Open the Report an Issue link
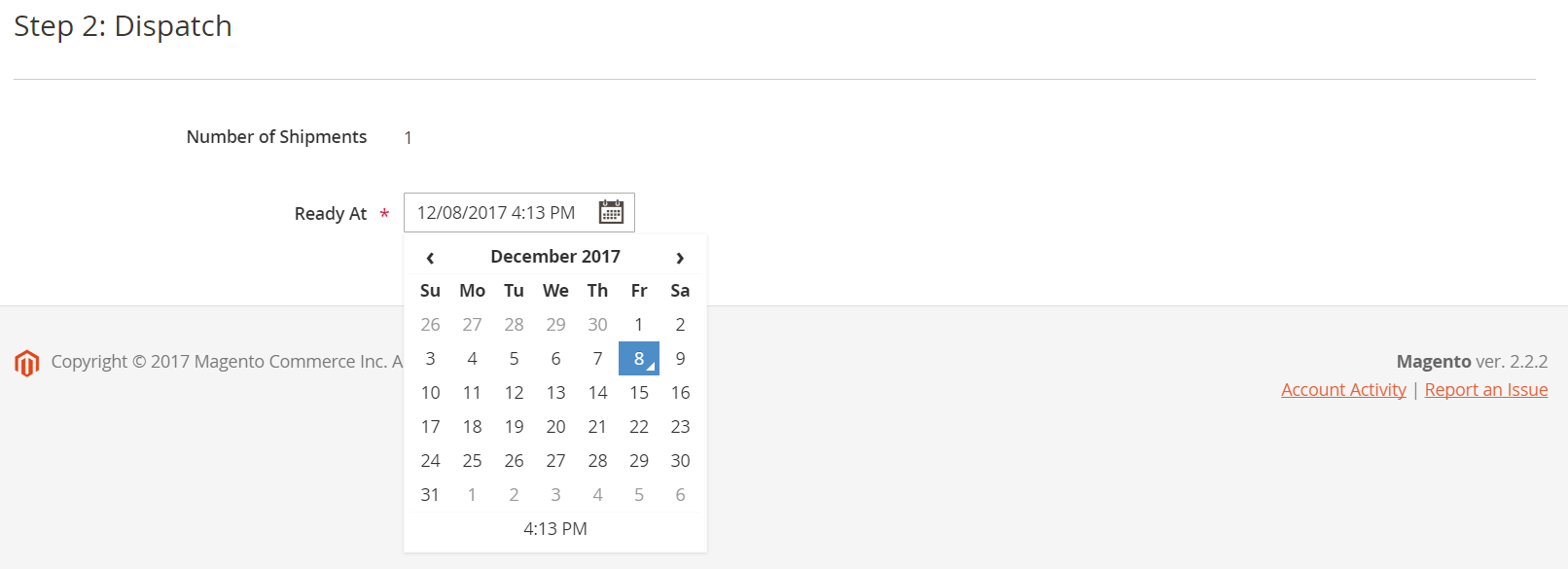 pyautogui.click(x=1485, y=390)
